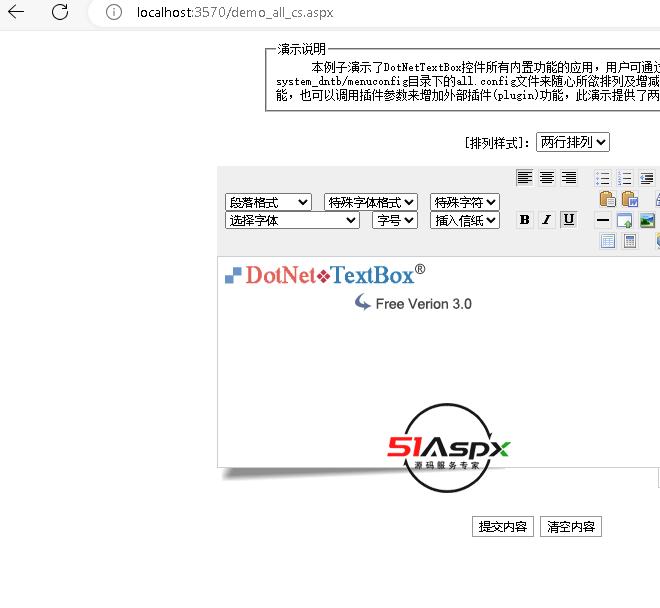Image resolution: width=660 pixels, height=608 pixels.
Task: Open the 两行排列 layout style dropdown
Action: point(572,142)
